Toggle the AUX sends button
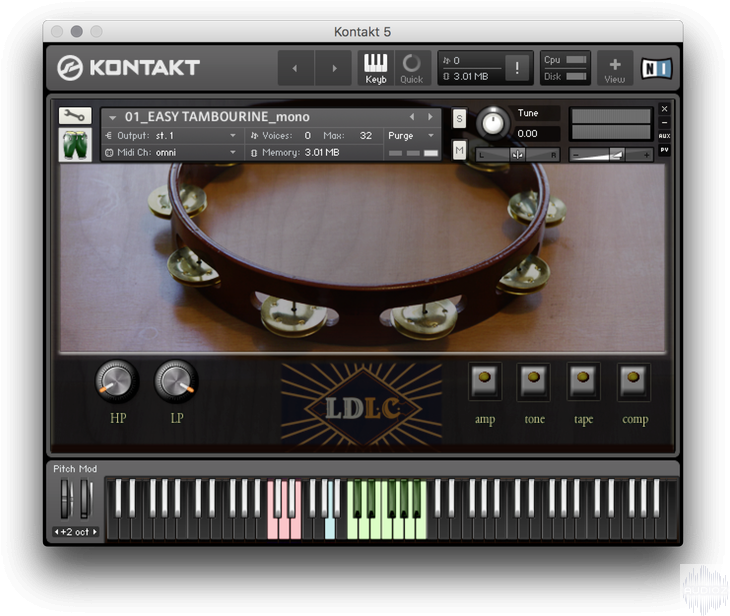Image resolution: width=730 pixels, height=616 pixels. coord(664,136)
